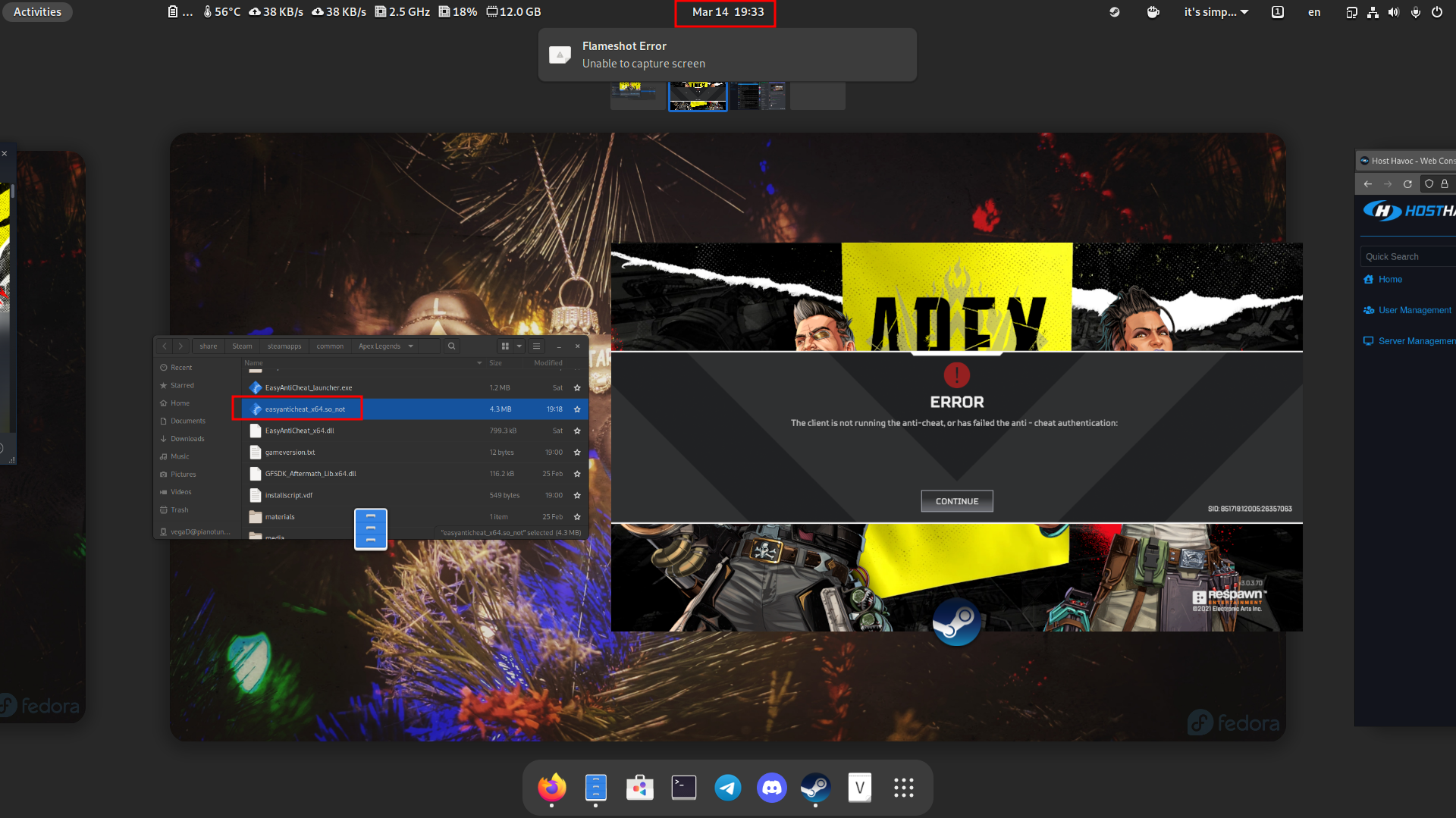Image resolution: width=1456 pixels, height=818 pixels.
Task: Star the EasyAntiCheat_x64.dll file
Action: (577, 431)
